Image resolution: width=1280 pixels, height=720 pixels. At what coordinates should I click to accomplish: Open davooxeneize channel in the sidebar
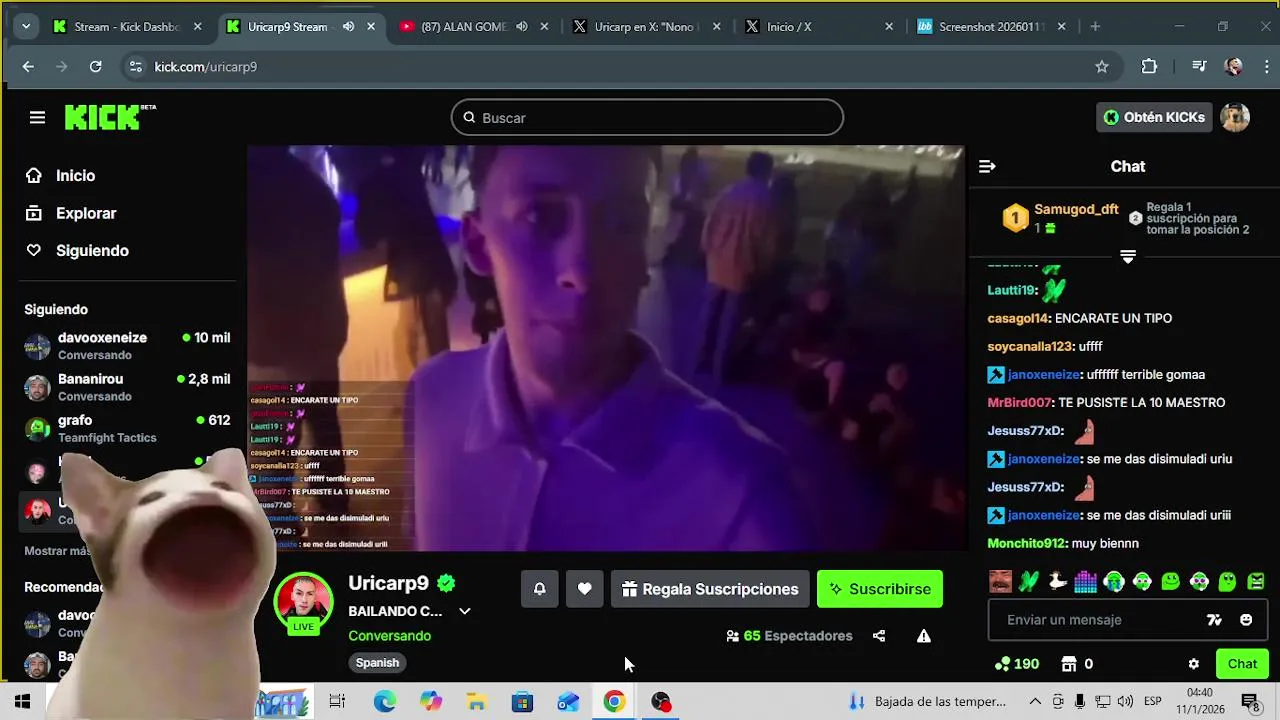pos(128,346)
